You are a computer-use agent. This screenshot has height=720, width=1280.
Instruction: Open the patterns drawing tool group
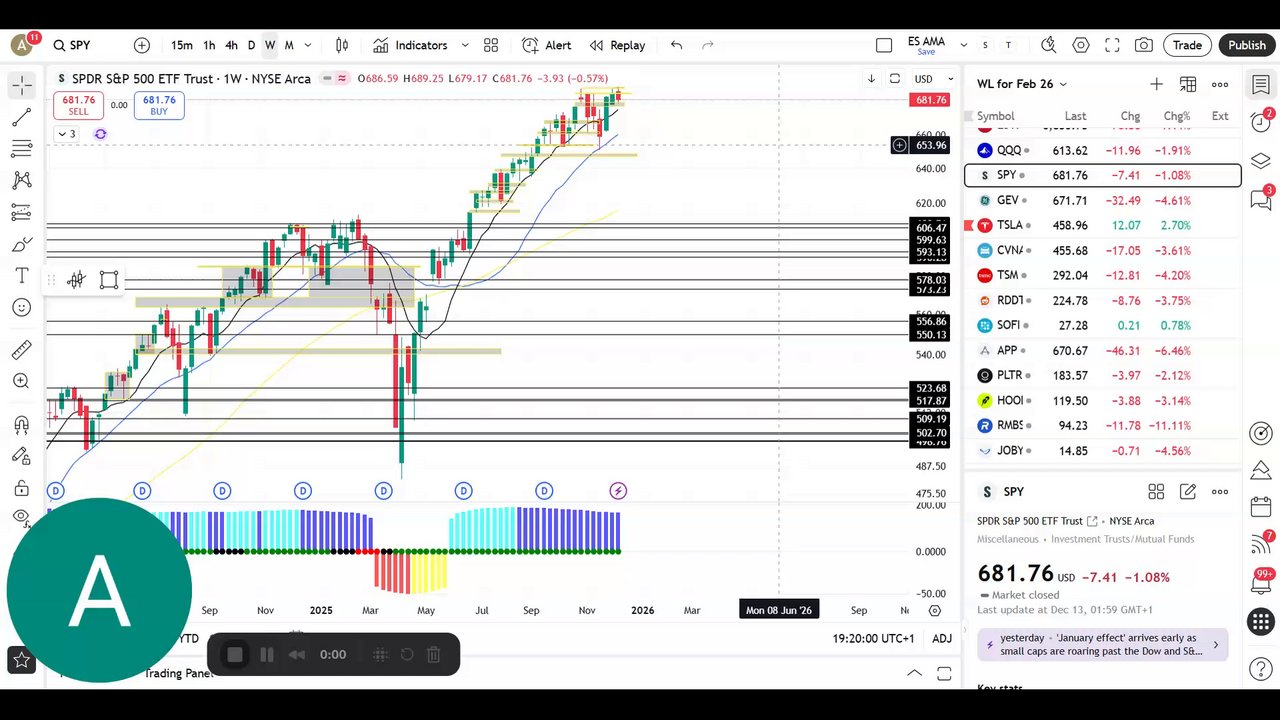(x=21, y=181)
